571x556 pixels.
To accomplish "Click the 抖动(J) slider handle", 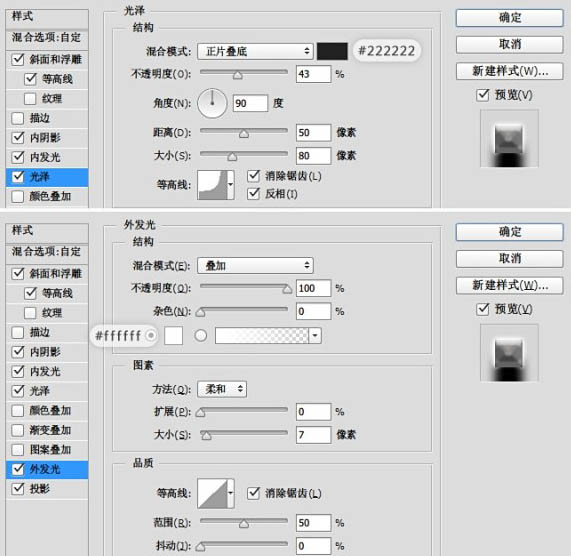I will (200, 547).
